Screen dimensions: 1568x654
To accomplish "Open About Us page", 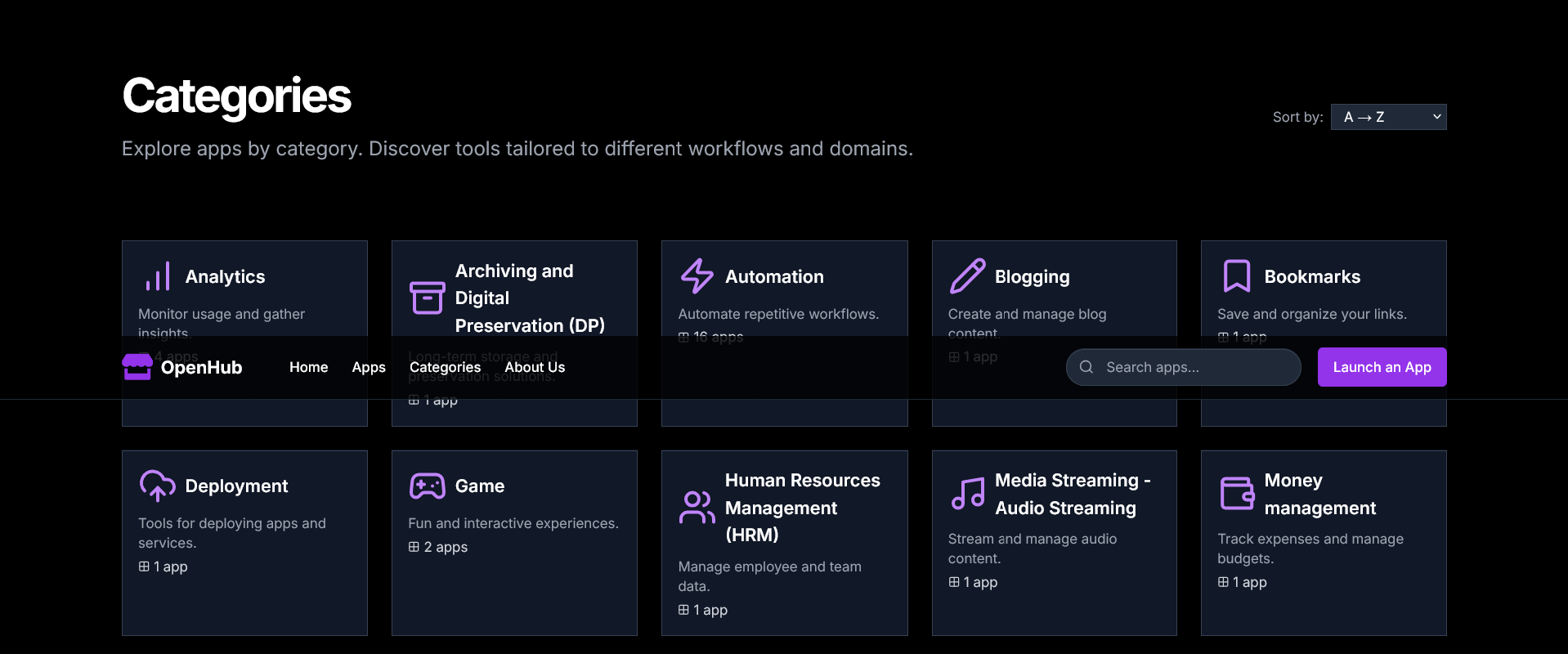I will click(535, 367).
